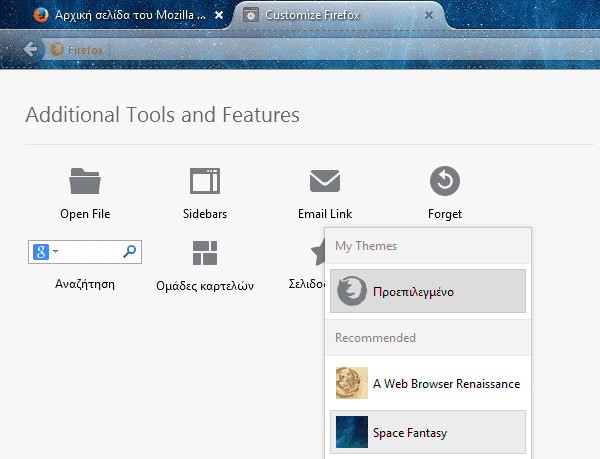The height and width of the screenshot is (459, 600).
Task: Click the Space Fantasy theme thumbnail
Action: coord(352,432)
